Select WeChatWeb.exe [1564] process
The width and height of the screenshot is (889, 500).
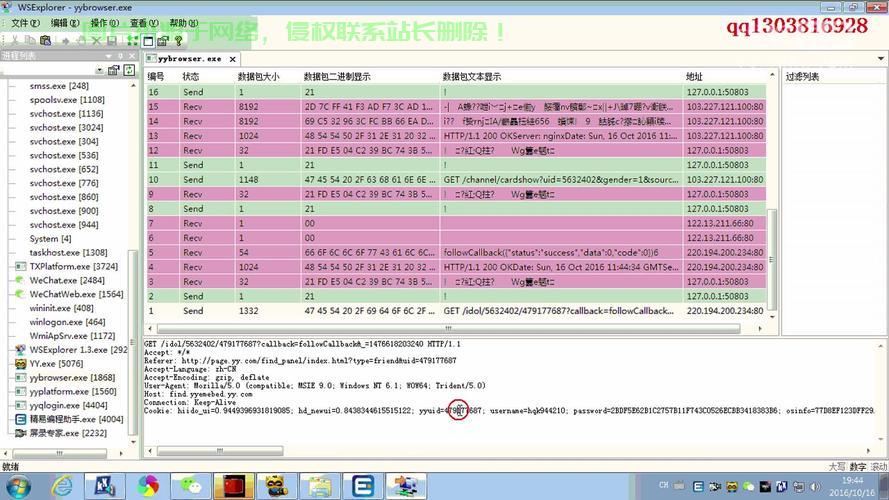76,294
